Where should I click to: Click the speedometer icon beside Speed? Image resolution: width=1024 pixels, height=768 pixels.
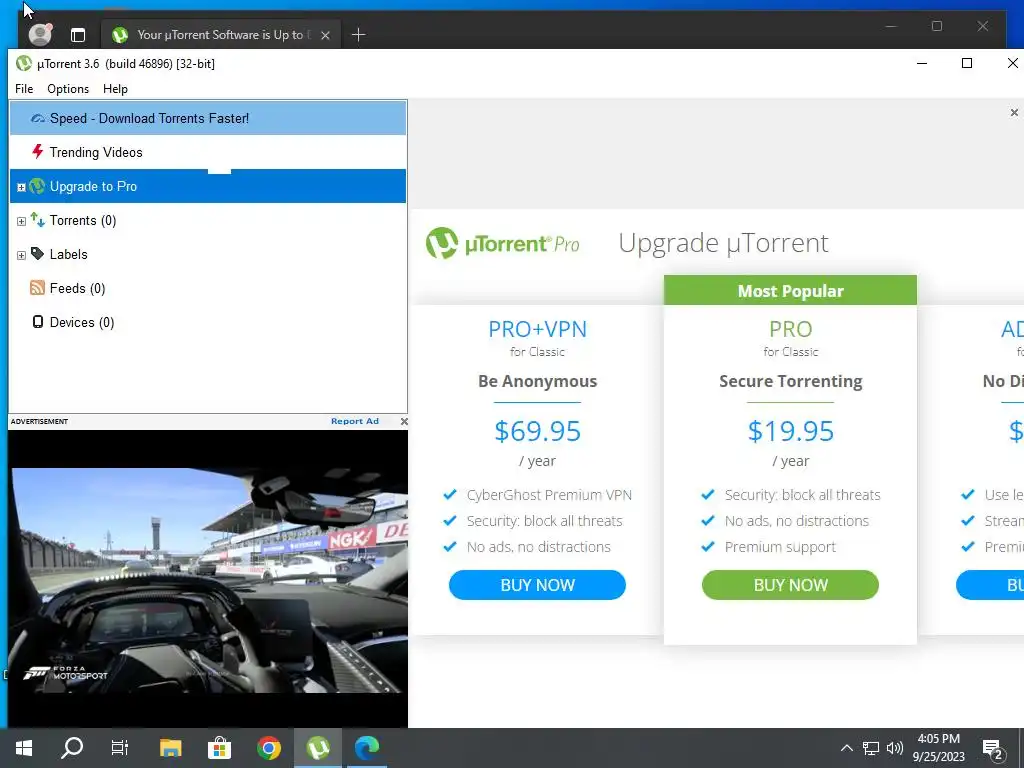coord(38,118)
